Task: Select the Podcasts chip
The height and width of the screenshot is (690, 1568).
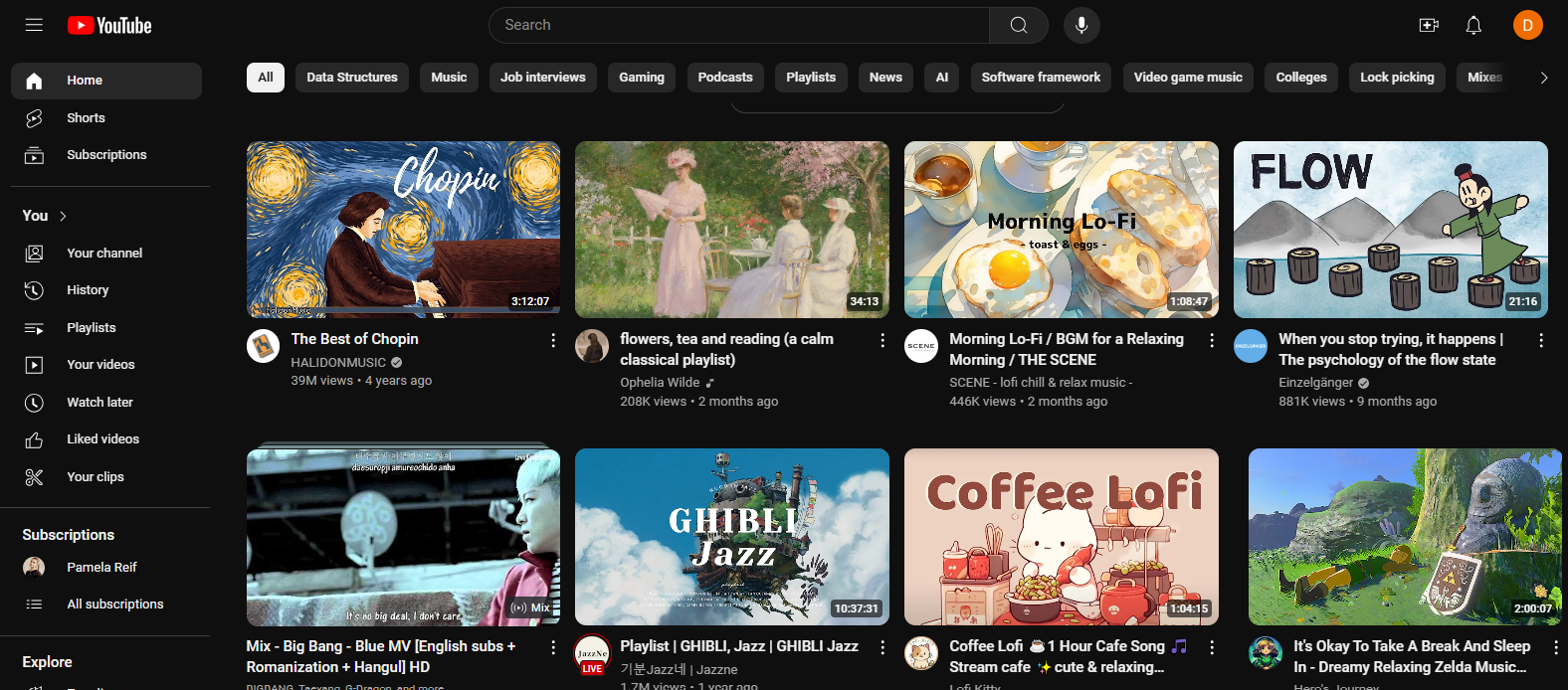Action: [725, 78]
